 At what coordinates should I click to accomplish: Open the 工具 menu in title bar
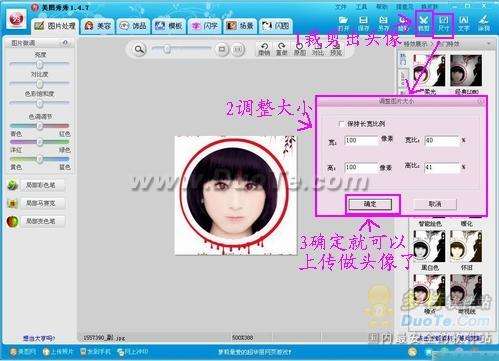click(361, 7)
